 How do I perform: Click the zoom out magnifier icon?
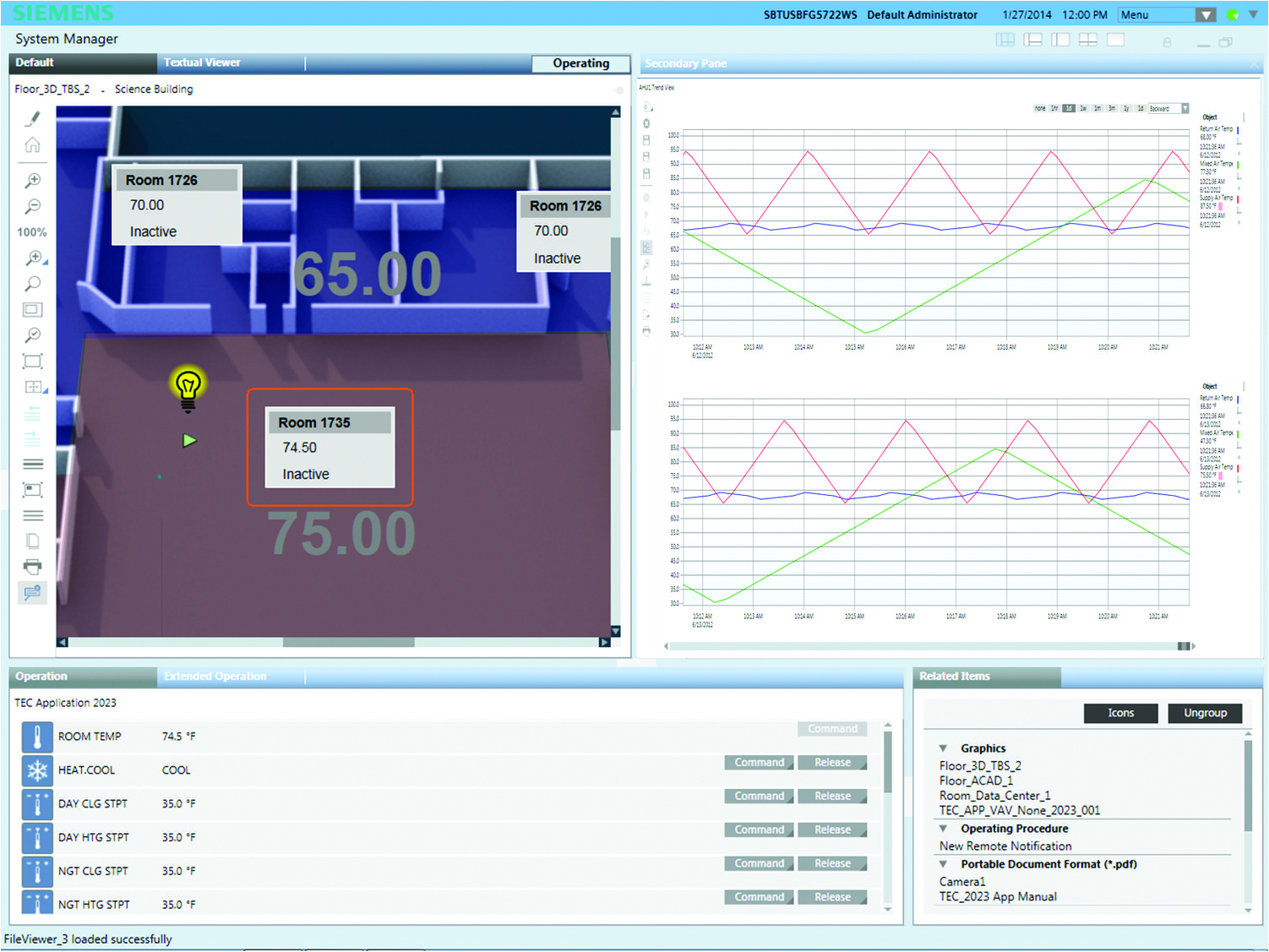coord(32,206)
